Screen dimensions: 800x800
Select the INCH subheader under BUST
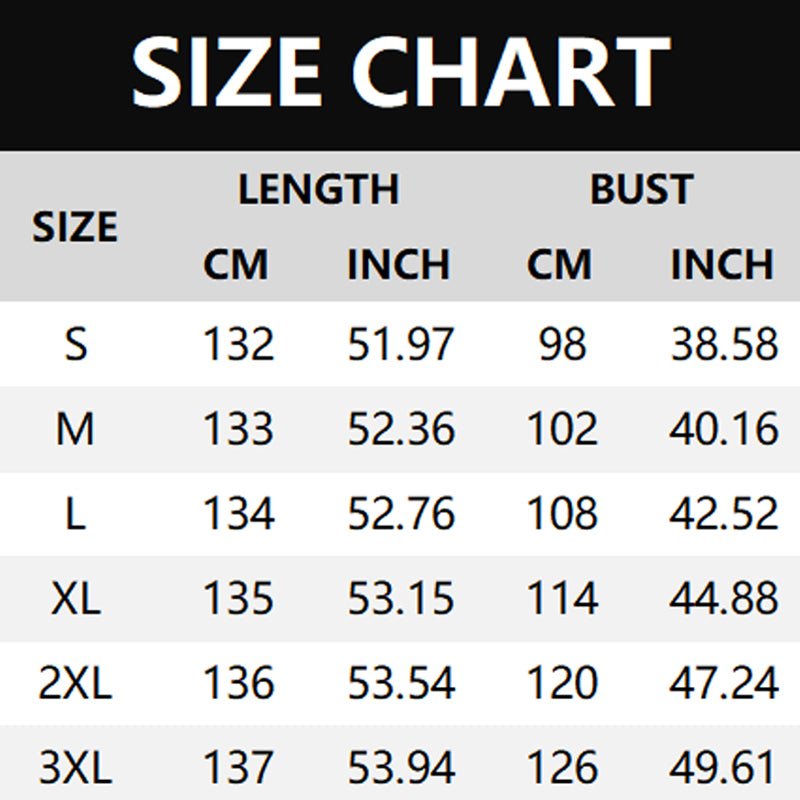coord(722,265)
